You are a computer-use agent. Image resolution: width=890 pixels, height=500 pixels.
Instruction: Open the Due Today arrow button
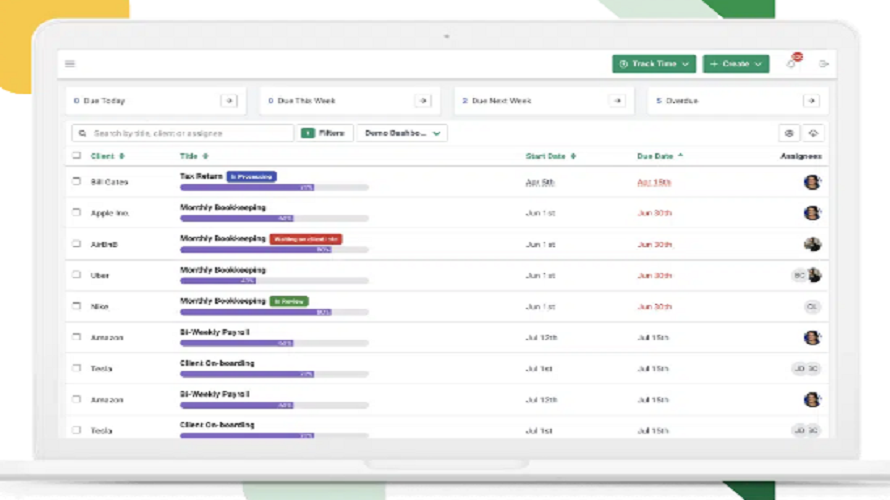coord(229,101)
